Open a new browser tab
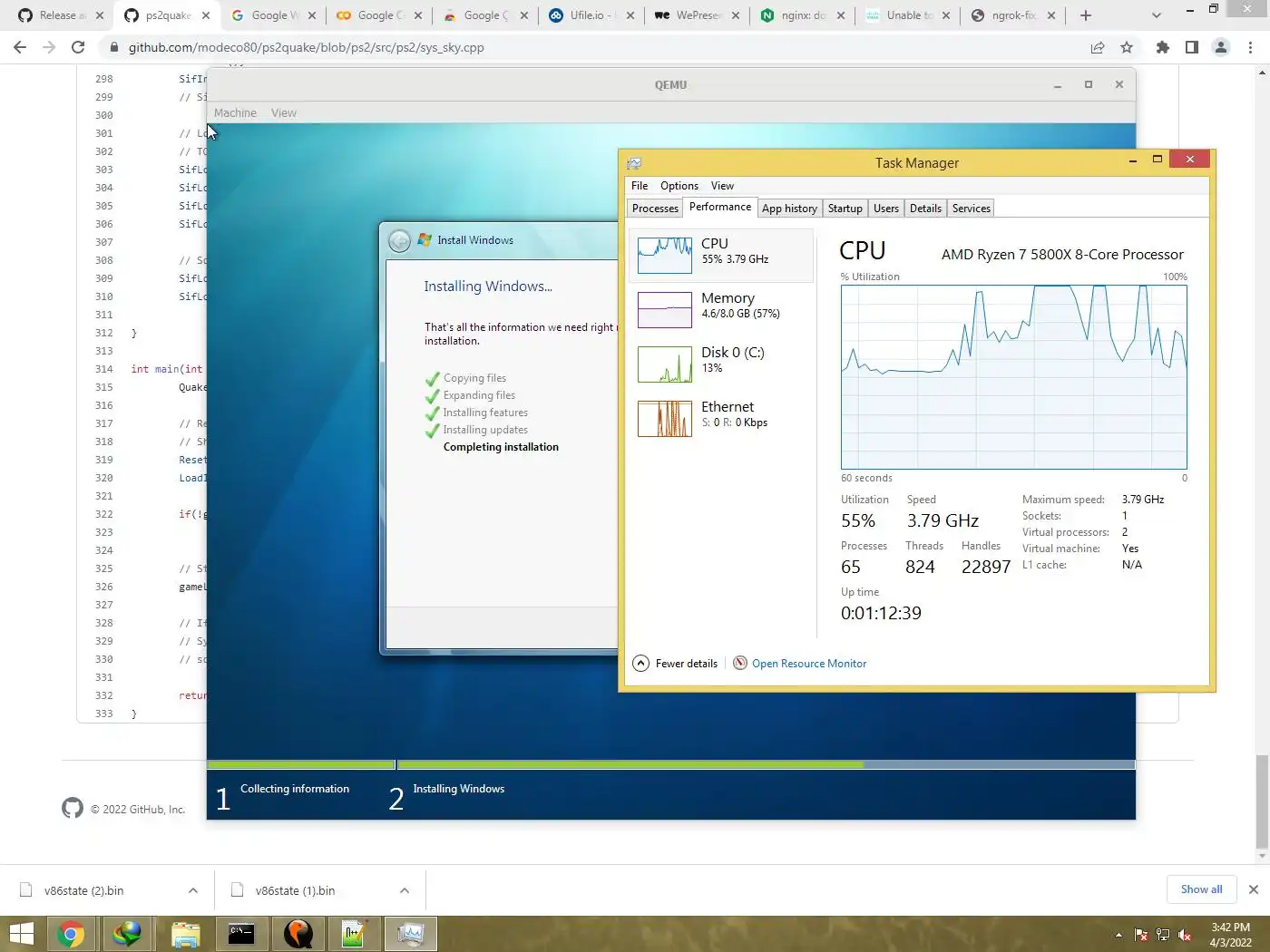The width and height of the screenshot is (1270, 952). point(1086,15)
